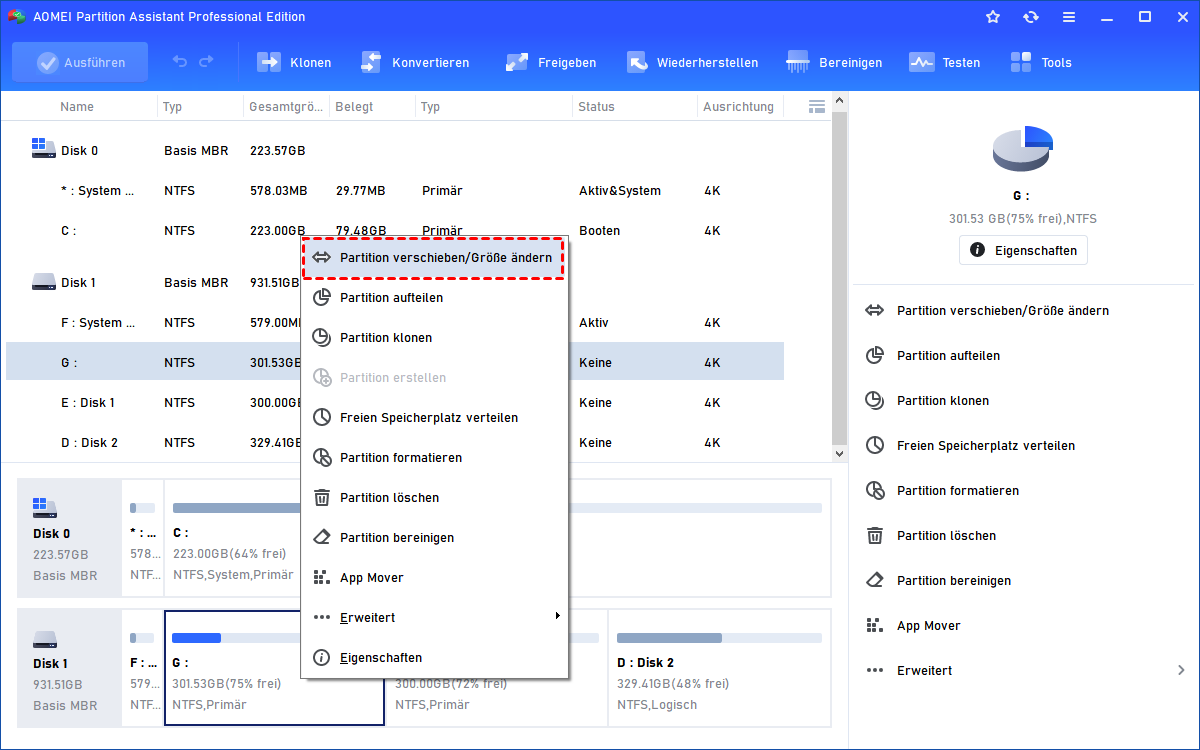Viewport: 1200px width, 750px height.
Task: Click the partition list scrollbar up arrow
Action: [x=840, y=100]
